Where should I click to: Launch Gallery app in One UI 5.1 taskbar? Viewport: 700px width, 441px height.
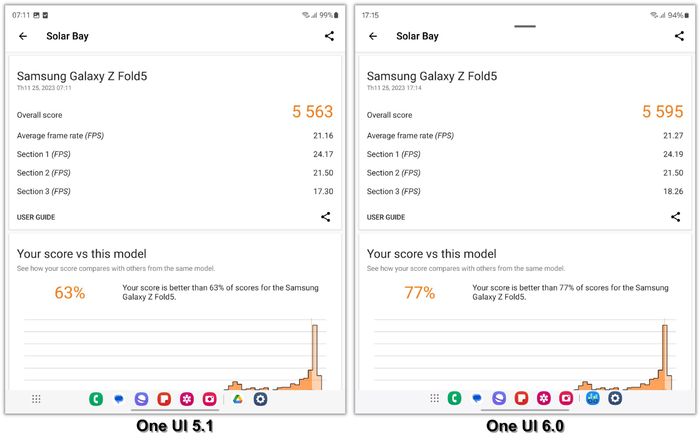click(187, 399)
